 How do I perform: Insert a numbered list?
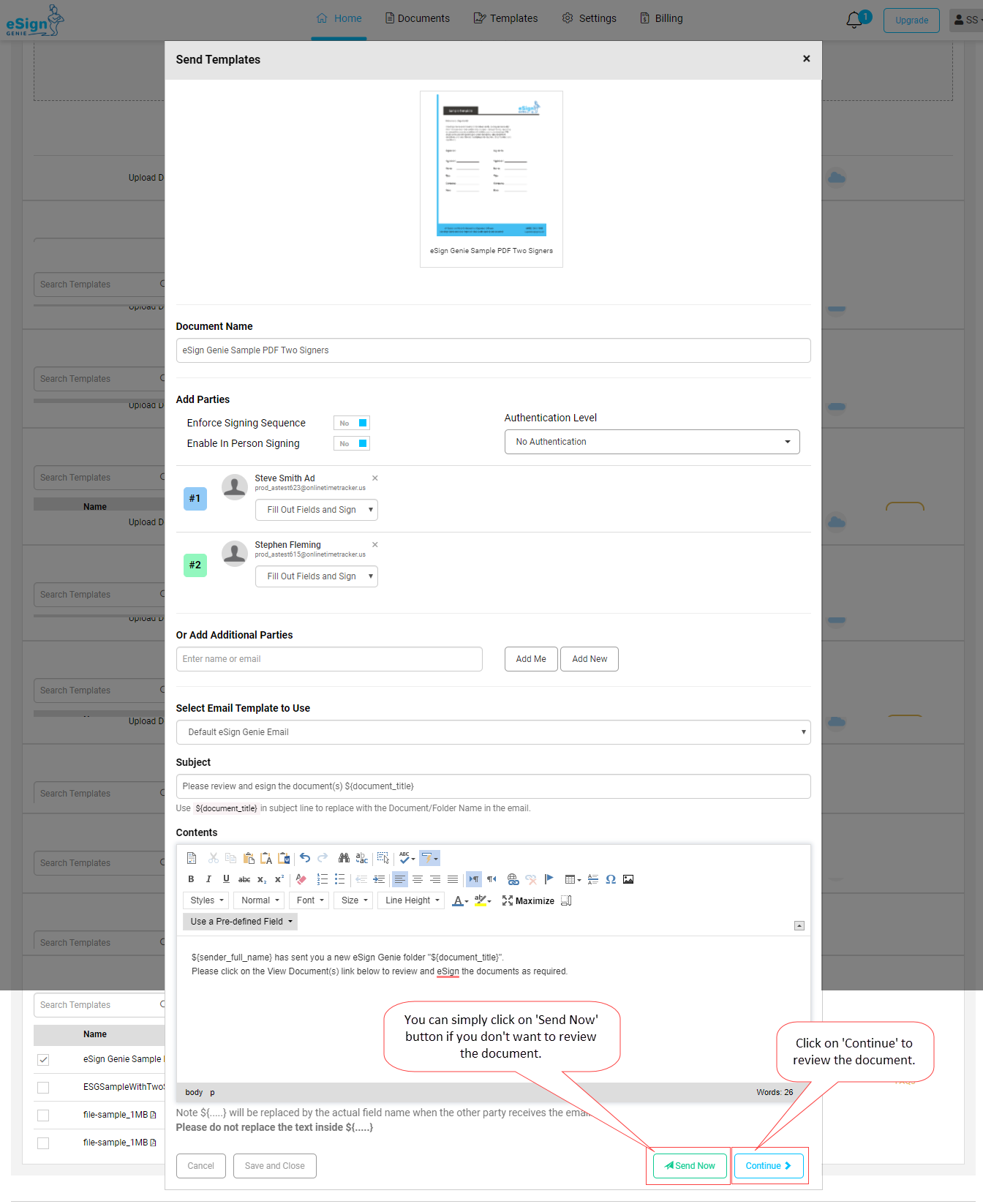point(322,879)
